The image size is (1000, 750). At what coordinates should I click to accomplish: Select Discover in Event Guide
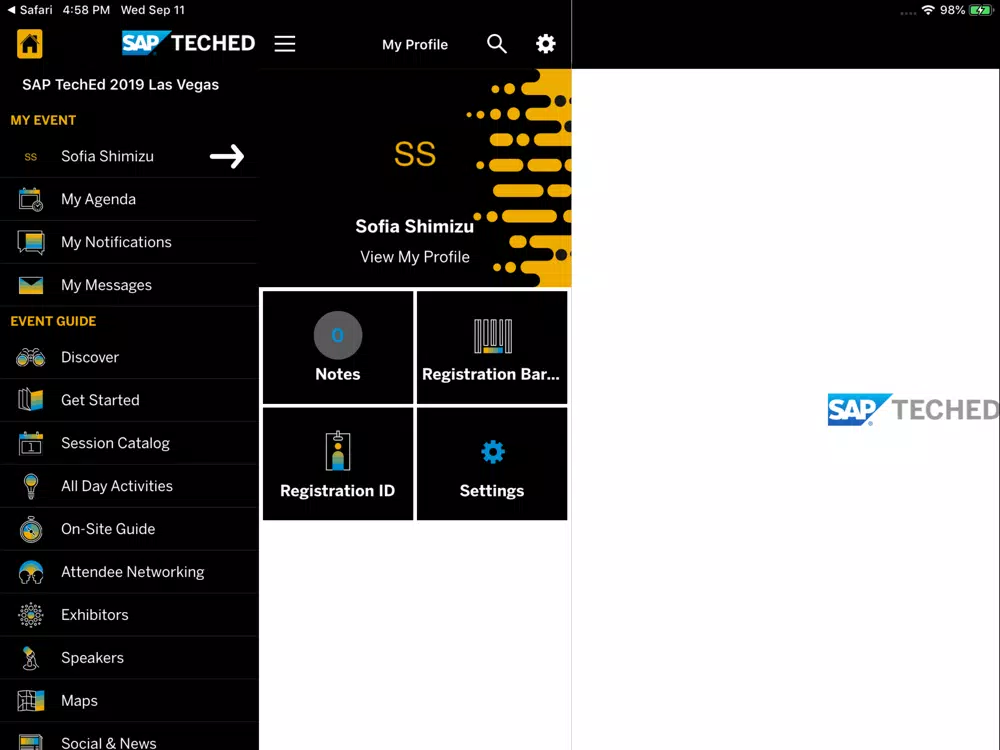129,357
